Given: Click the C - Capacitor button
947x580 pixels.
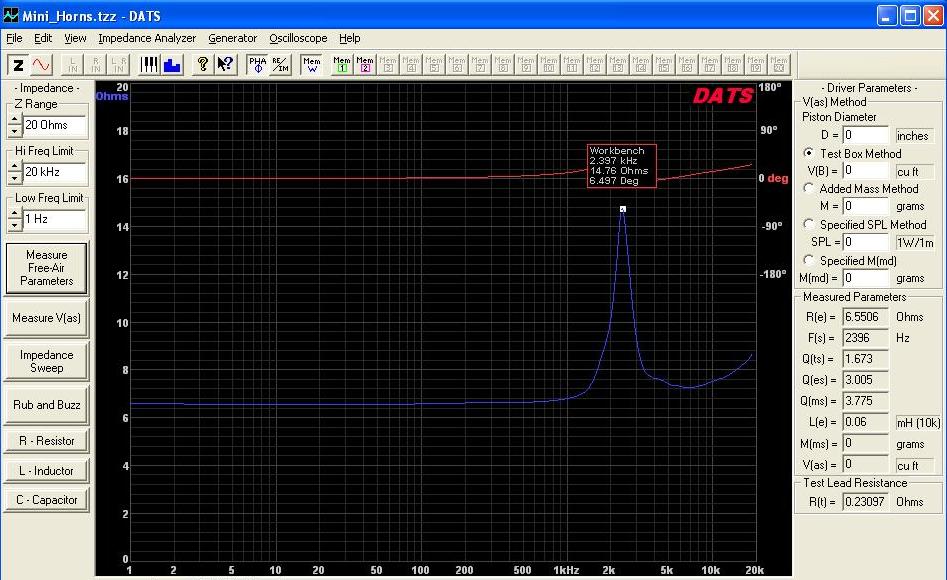Looking at the screenshot, I should pos(47,500).
